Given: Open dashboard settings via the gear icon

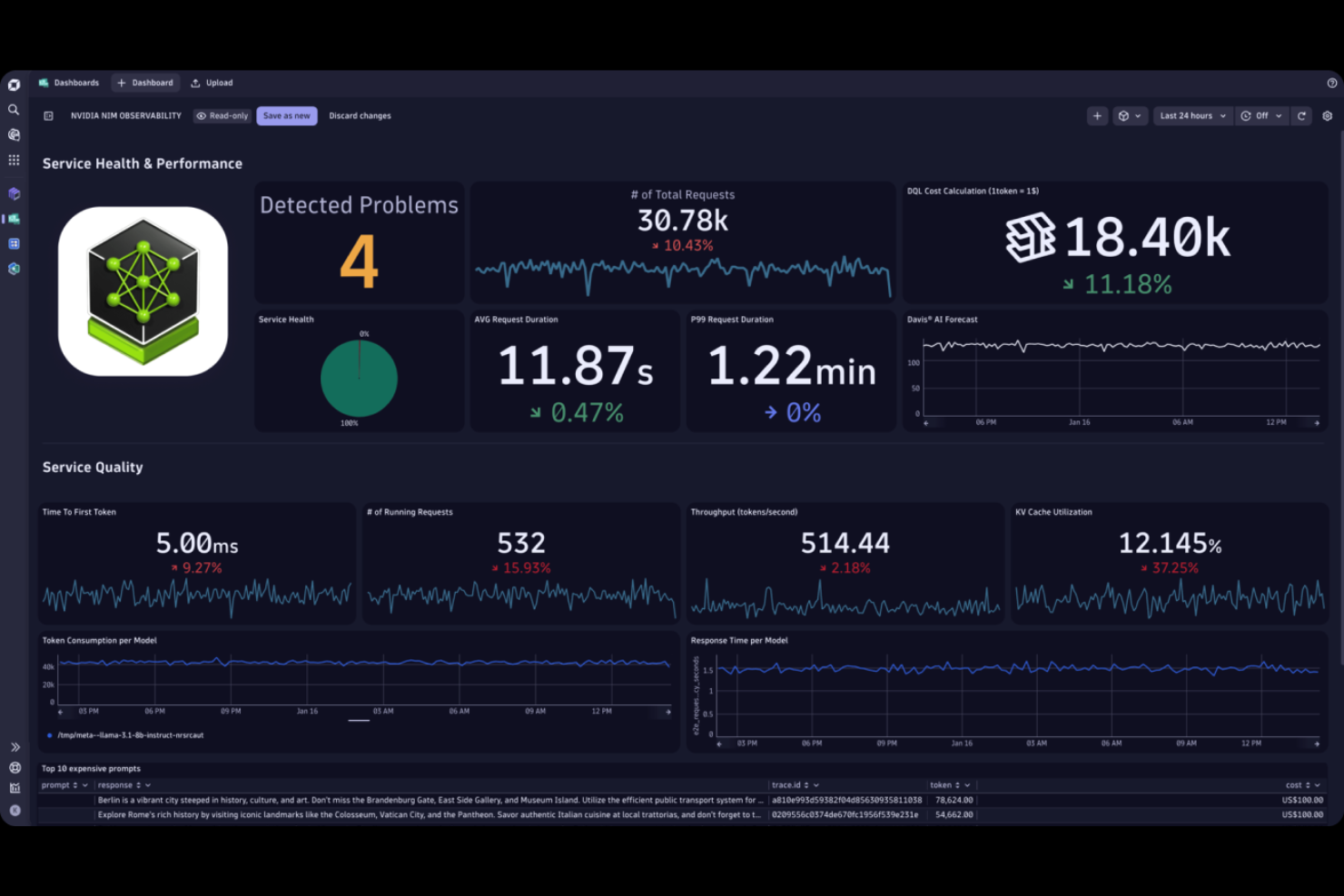Looking at the screenshot, I should point(1328,115).
